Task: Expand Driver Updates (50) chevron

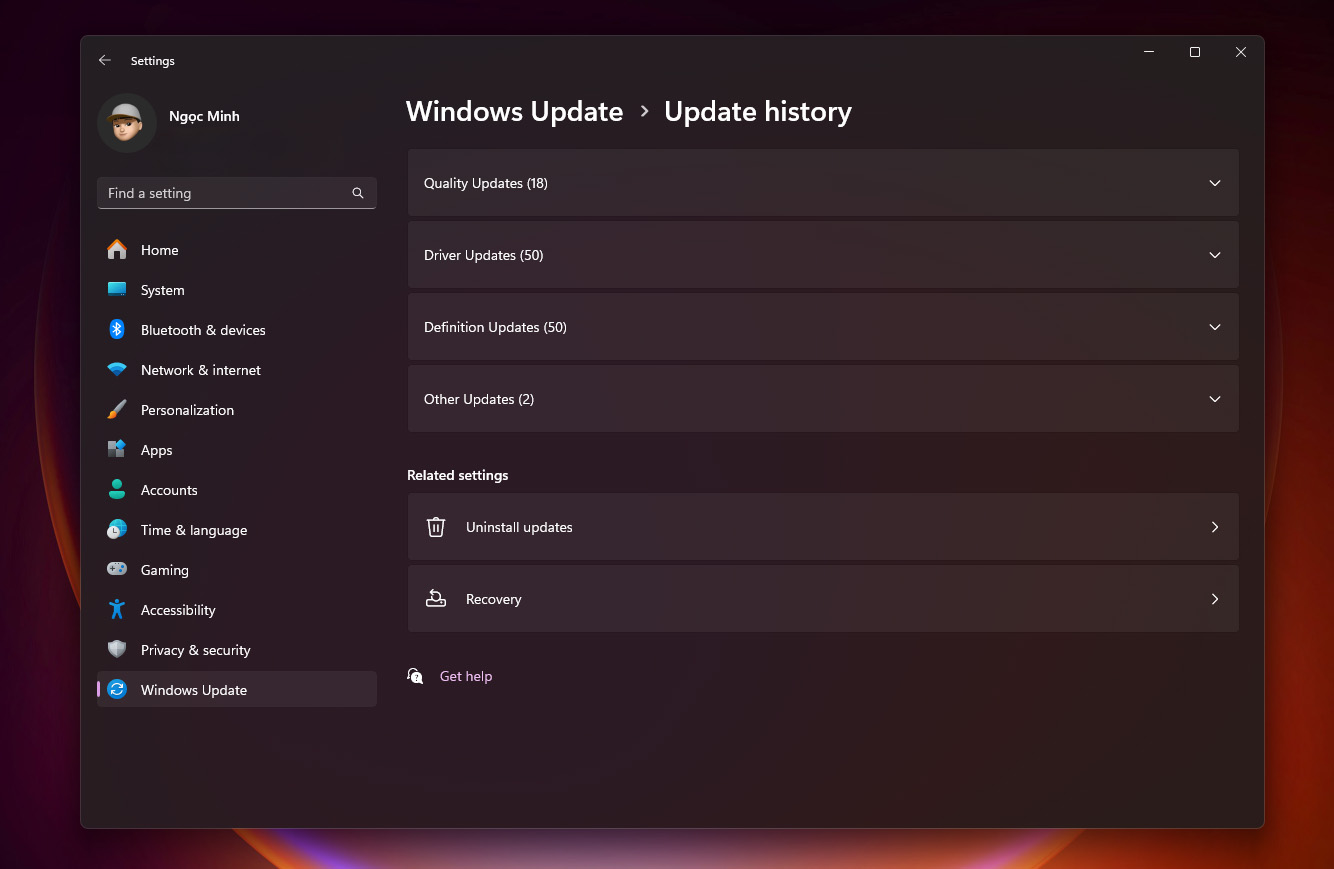Action: [1215, 255]
